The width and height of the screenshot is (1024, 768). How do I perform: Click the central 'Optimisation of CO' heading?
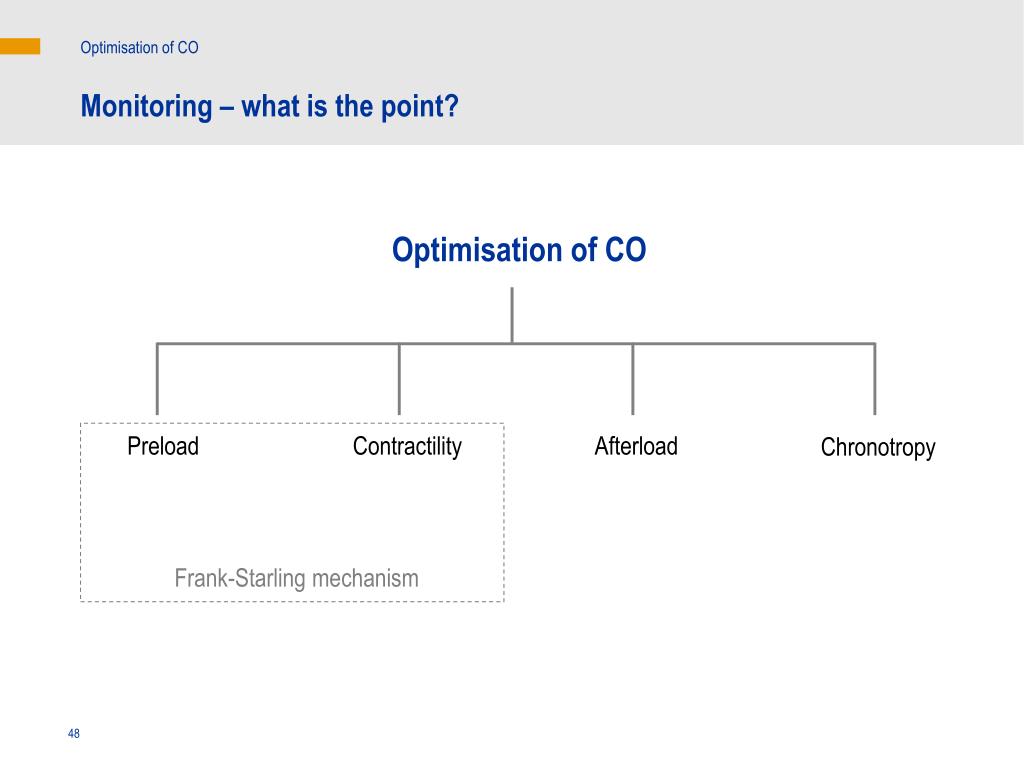(x=519, y=249)
